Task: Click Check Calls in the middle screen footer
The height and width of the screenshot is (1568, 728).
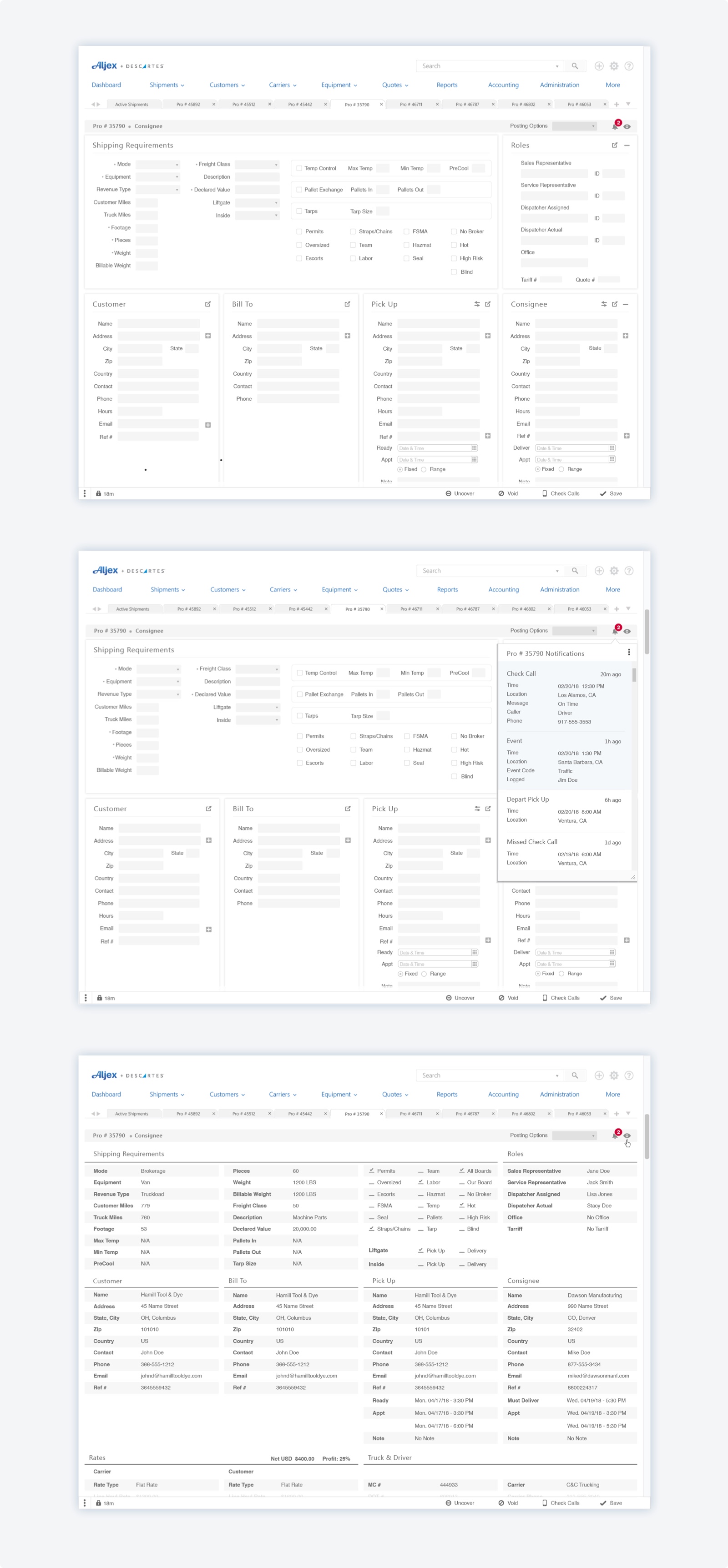Action: tap(561, 998)
